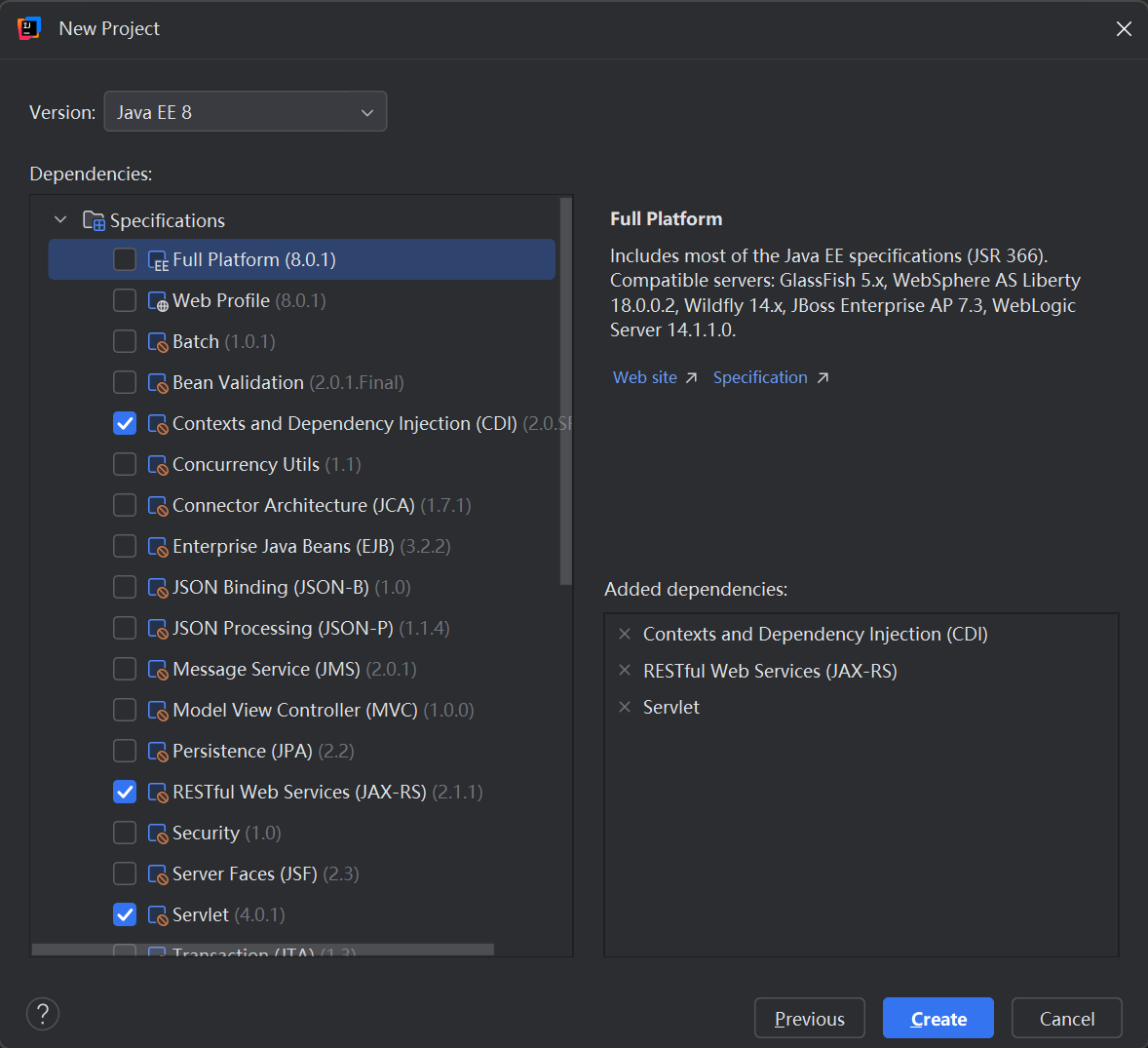Uncheck the RESTful Web Services checkbox
The image size is (1148, 1048).
click(x=125, y=792)
